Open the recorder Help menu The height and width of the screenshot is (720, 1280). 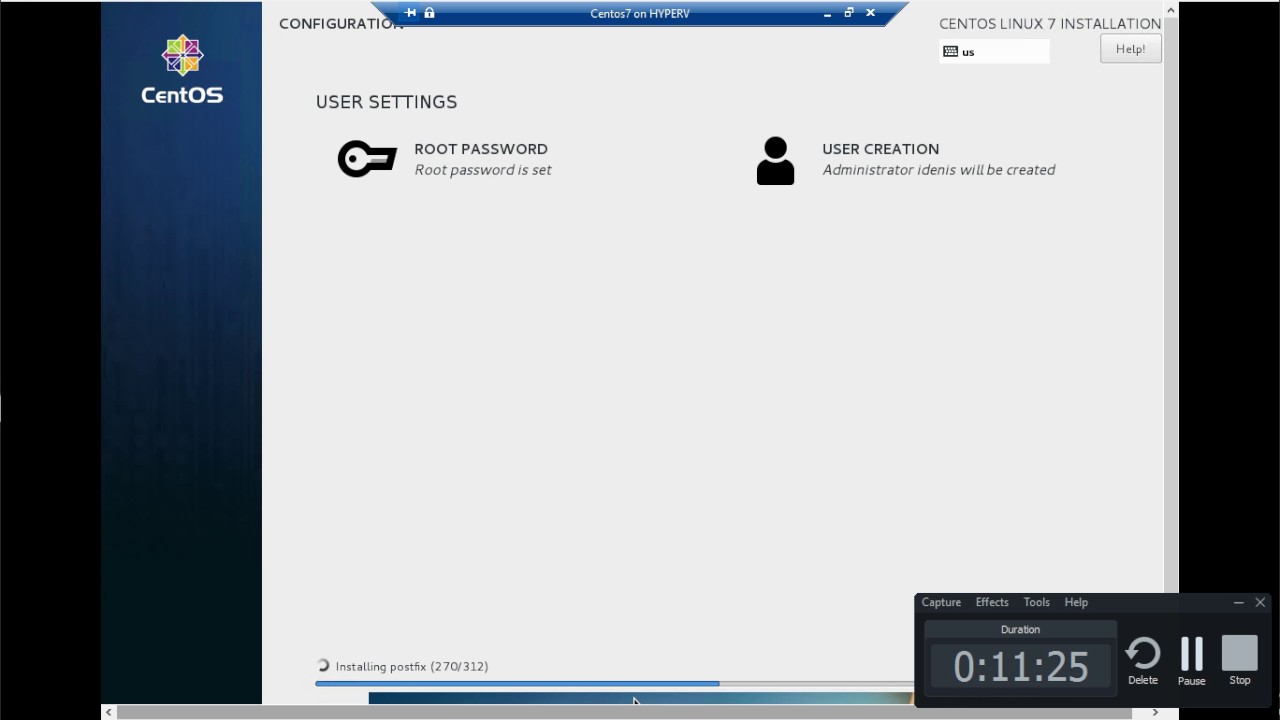[x=1076, y=602]
